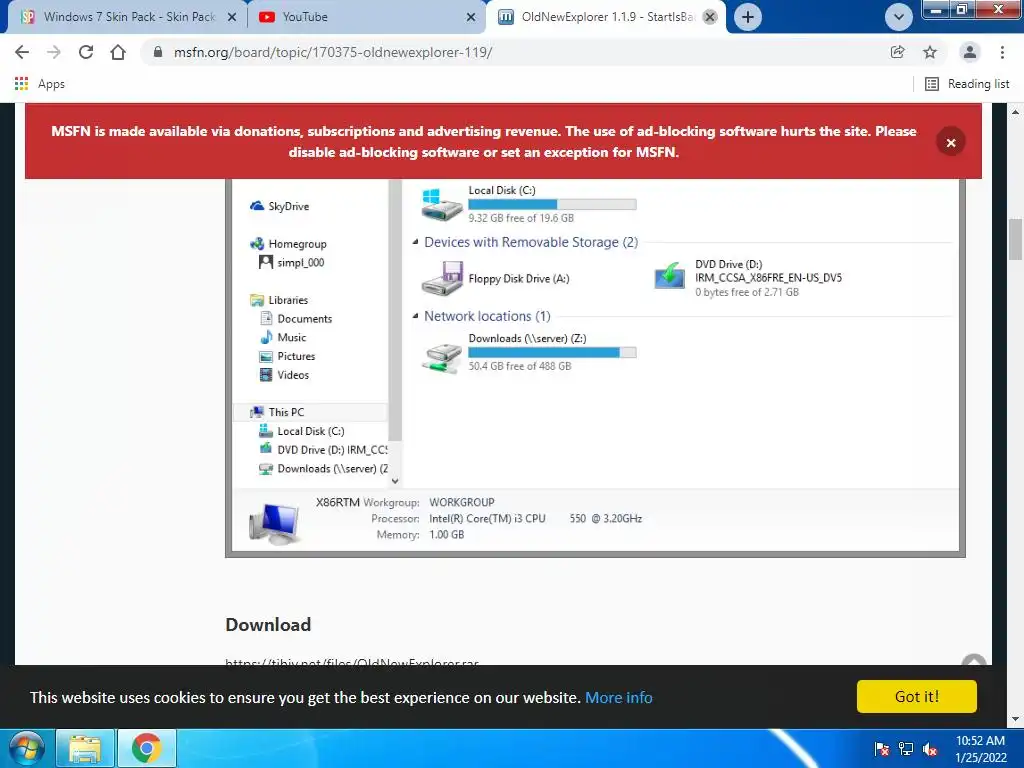The image size is (1024, 768).
Task: Click the DVD Drive (D:) icon
Action: 669,275
